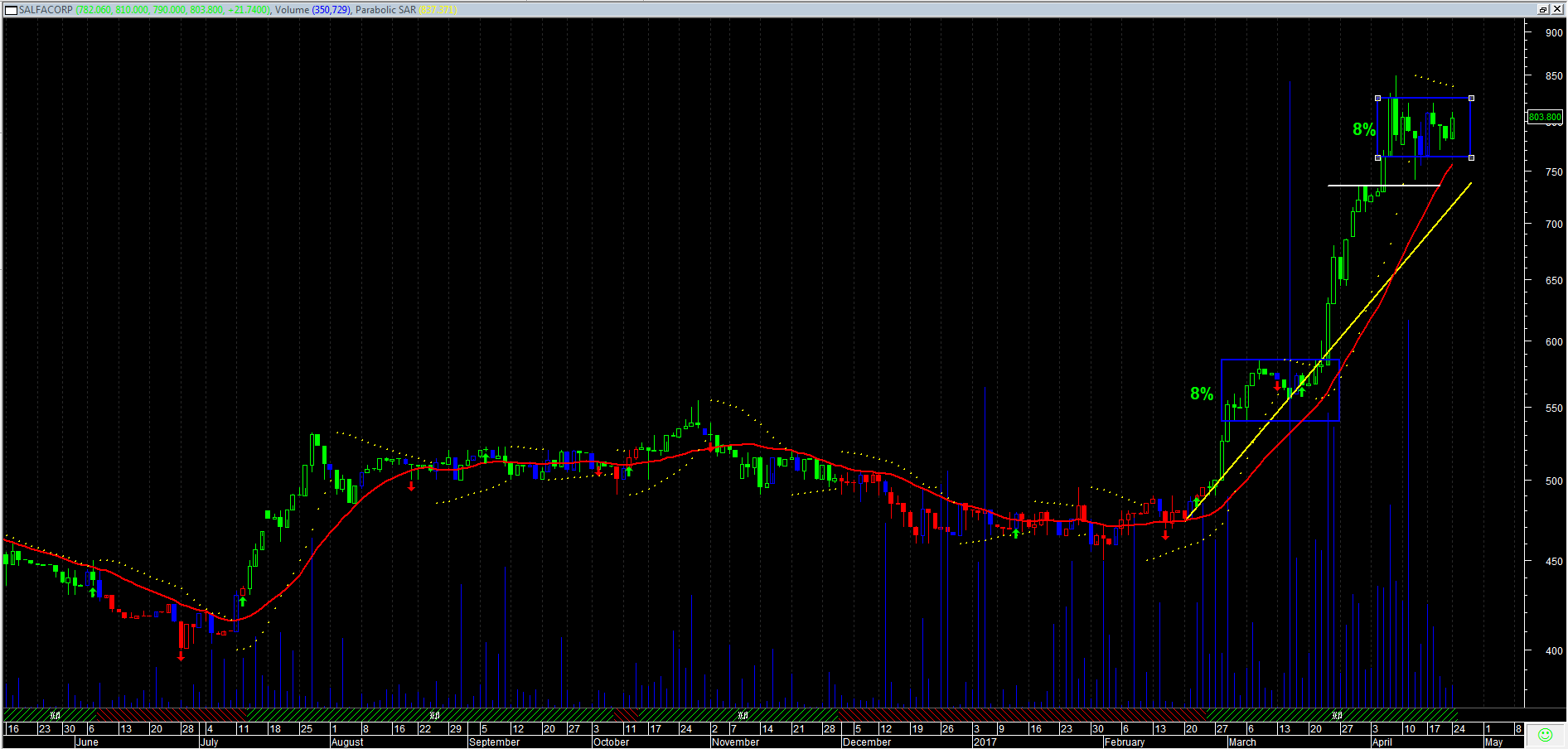1568x749 pixels.
Task: Click the red sell arrow below late-June low
Action: coord(181,656)
